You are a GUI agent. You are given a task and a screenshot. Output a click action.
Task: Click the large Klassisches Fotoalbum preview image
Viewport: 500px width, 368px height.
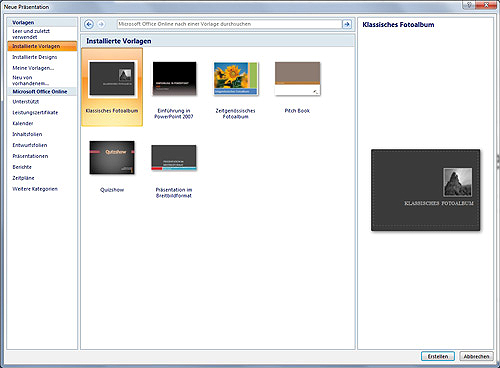[426, 190]
